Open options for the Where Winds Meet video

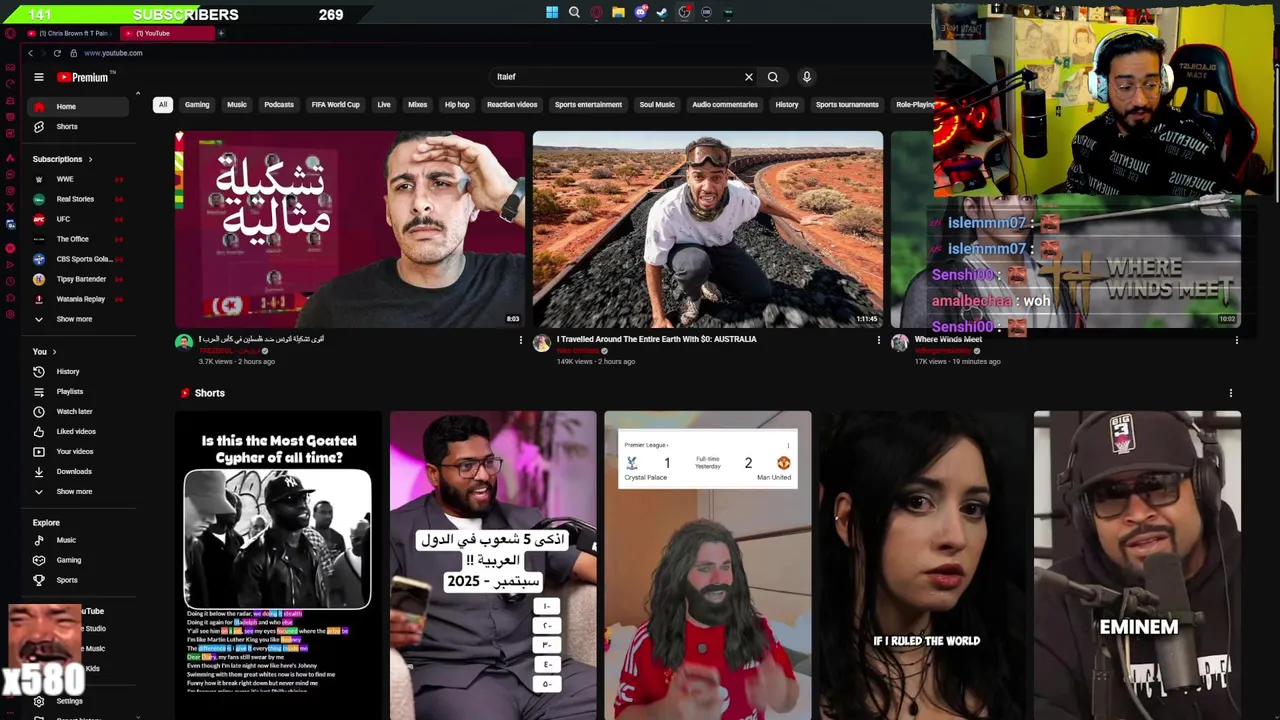tap(1237, 340)
